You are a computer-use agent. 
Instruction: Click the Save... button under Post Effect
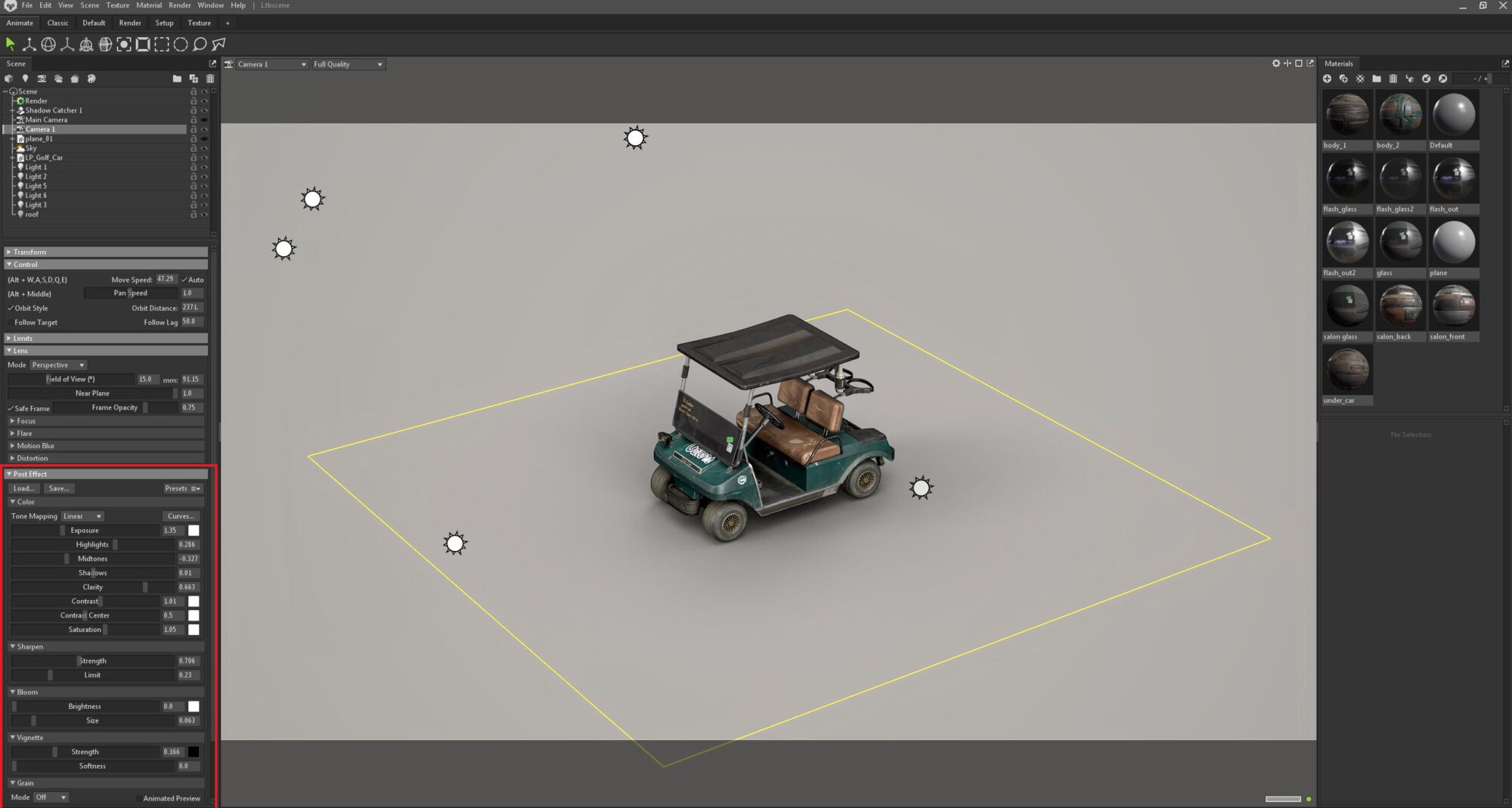[x=58, y=488]
